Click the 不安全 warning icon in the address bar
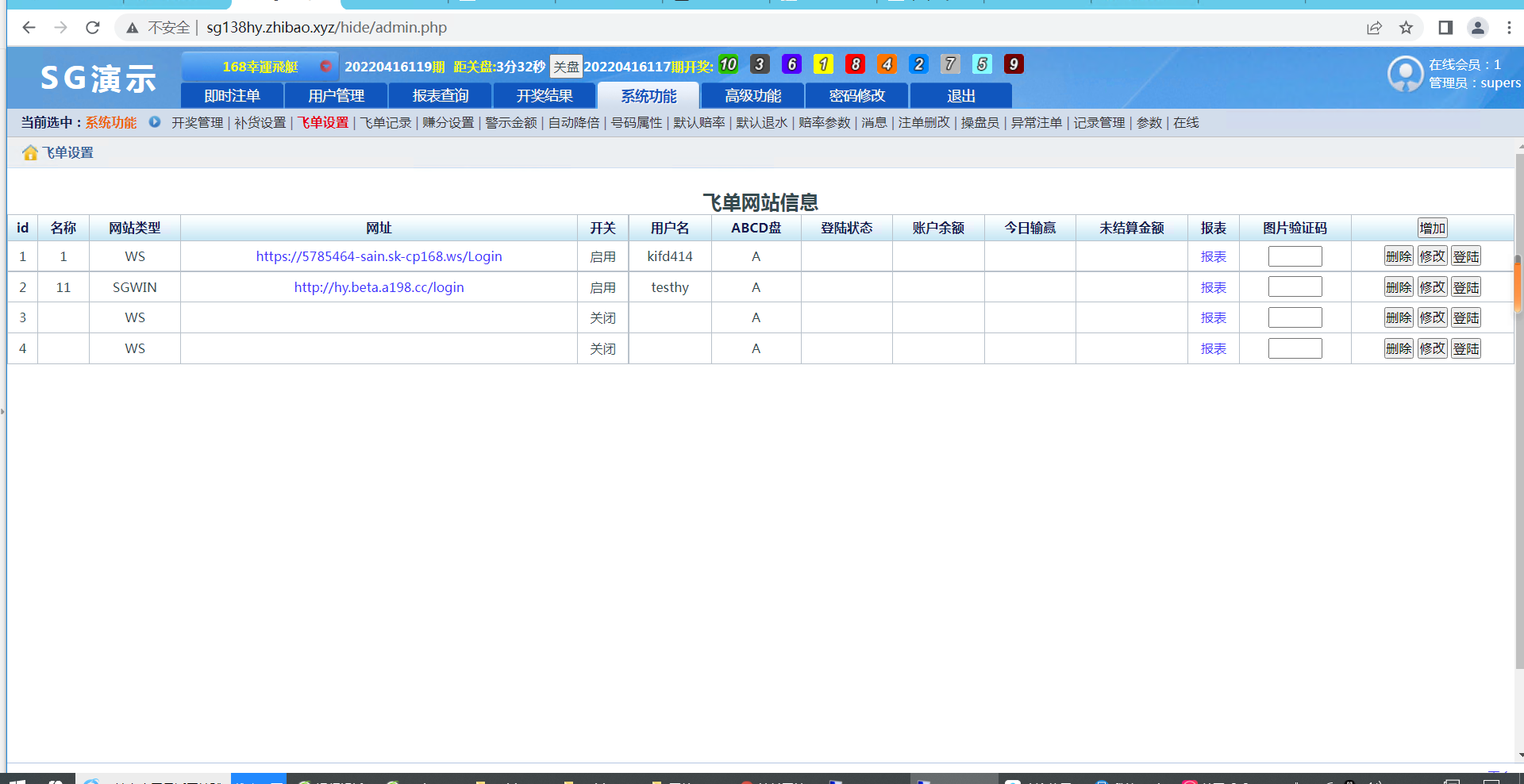This screenshot has width=1524, height=784. 132,27
